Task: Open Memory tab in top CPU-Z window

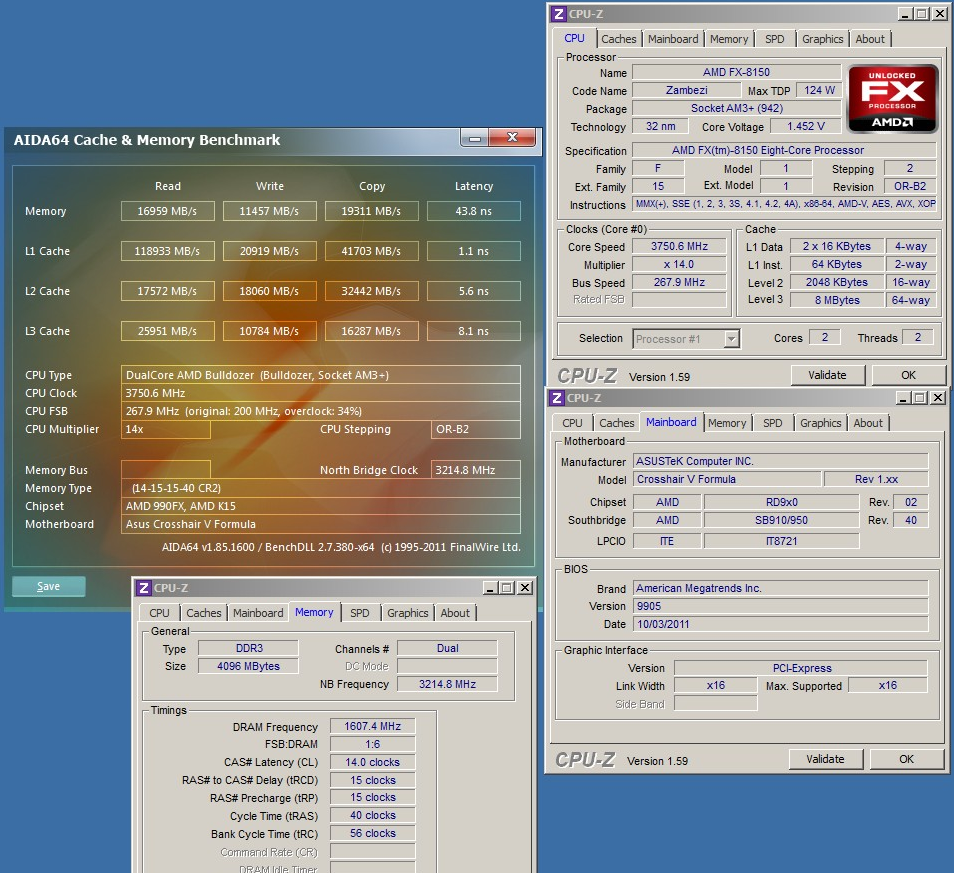Action: [x=729, y=39]
